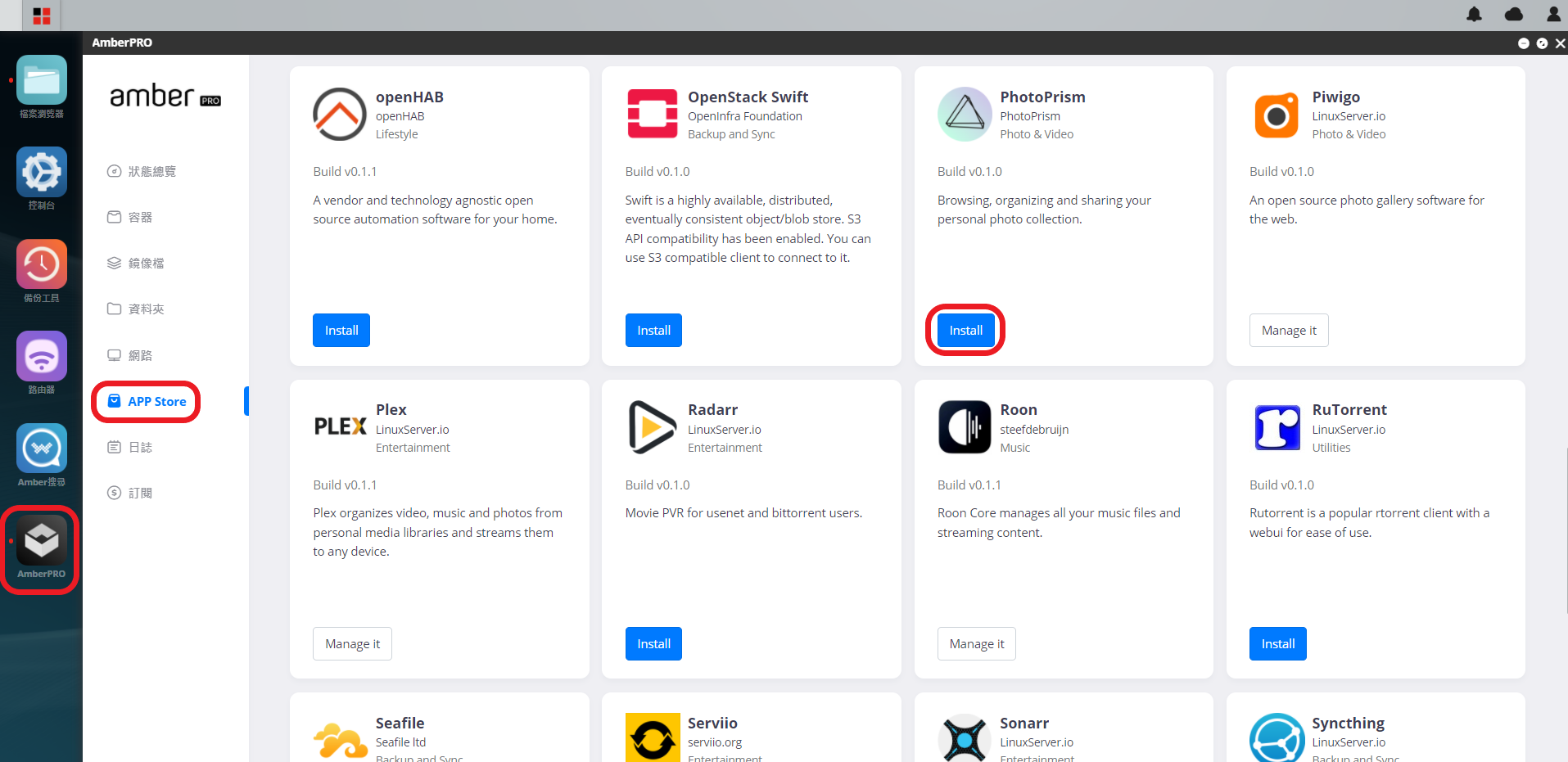Install the PhotoPrism app

965,331
